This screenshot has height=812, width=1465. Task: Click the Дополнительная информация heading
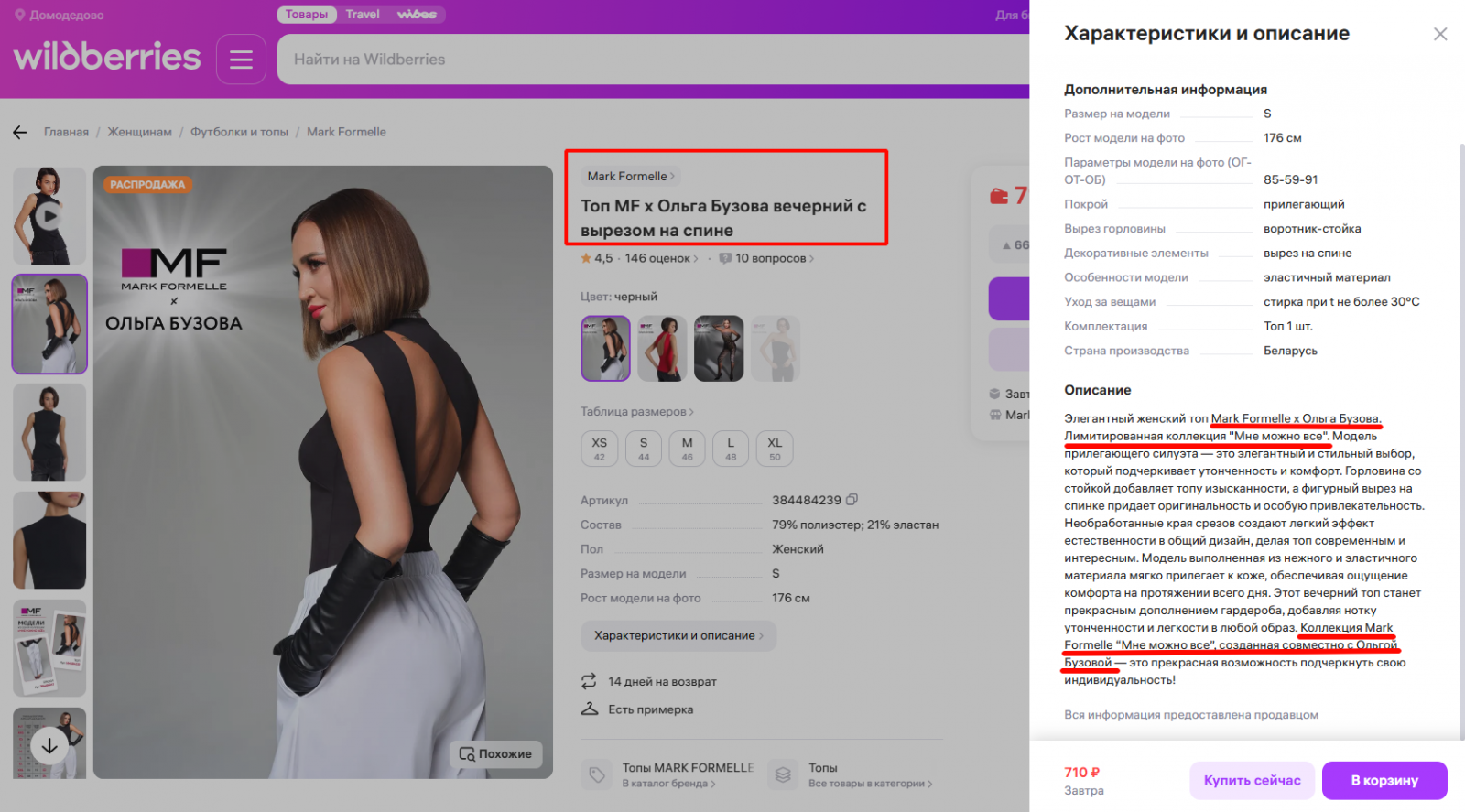click(x=1166, y=90)
